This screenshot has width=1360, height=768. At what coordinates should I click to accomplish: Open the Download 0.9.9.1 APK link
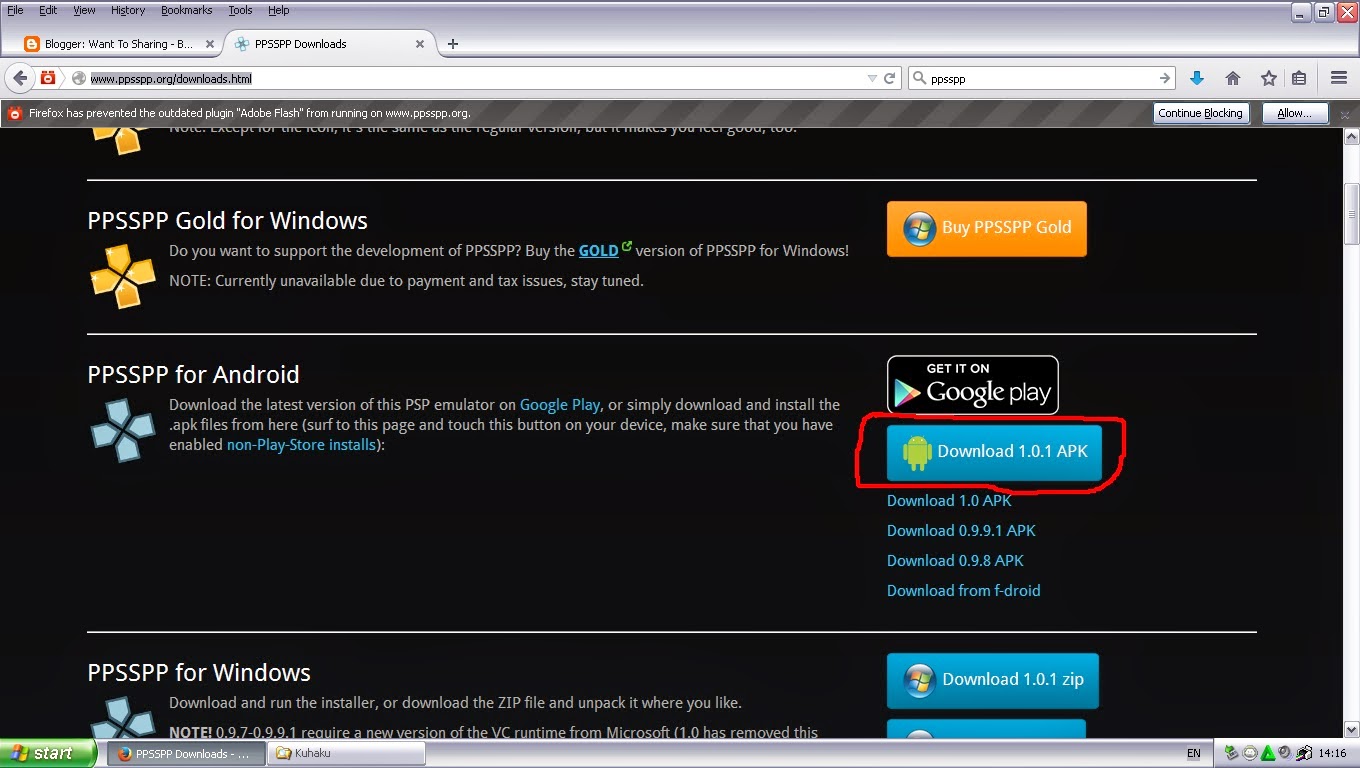tap(961, 531)
